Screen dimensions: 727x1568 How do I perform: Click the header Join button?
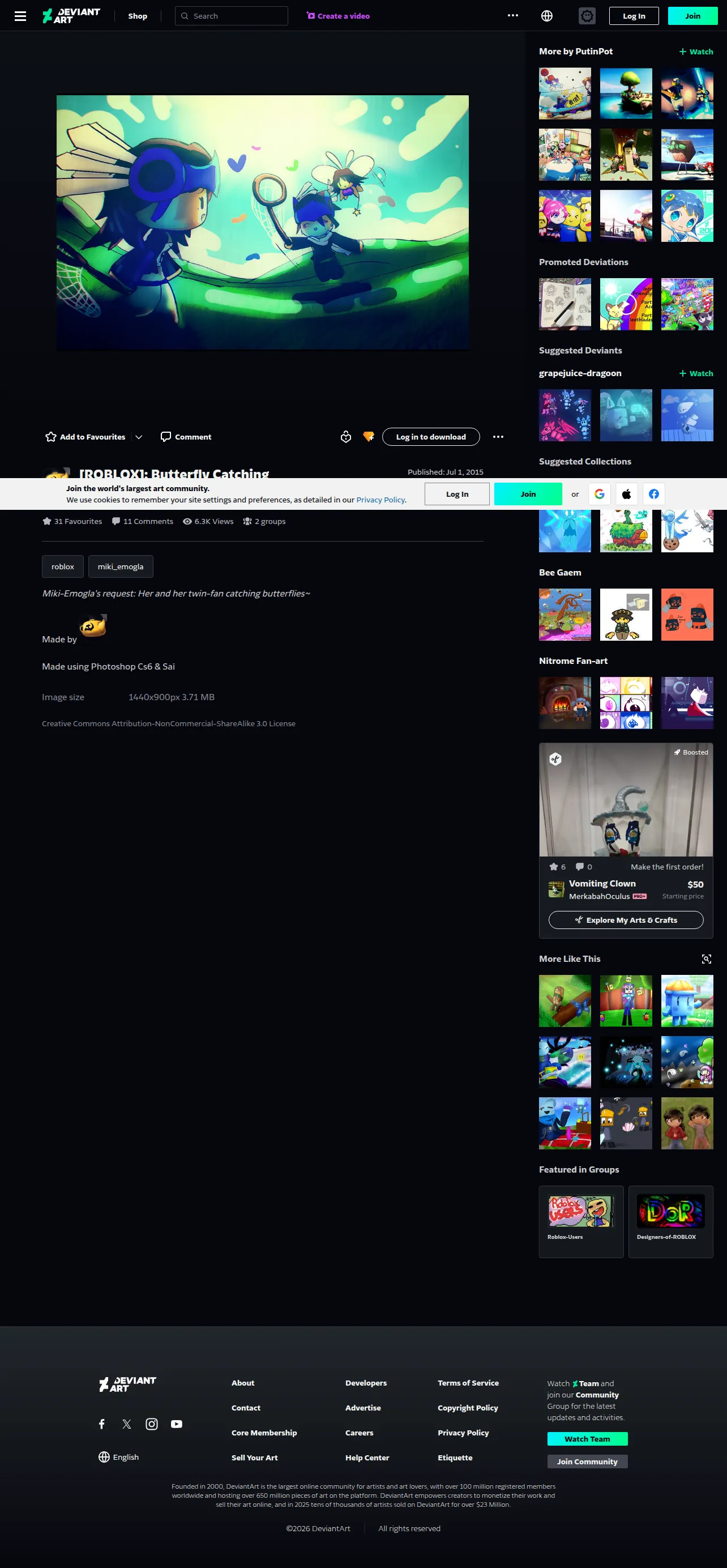tap(693, 16)
